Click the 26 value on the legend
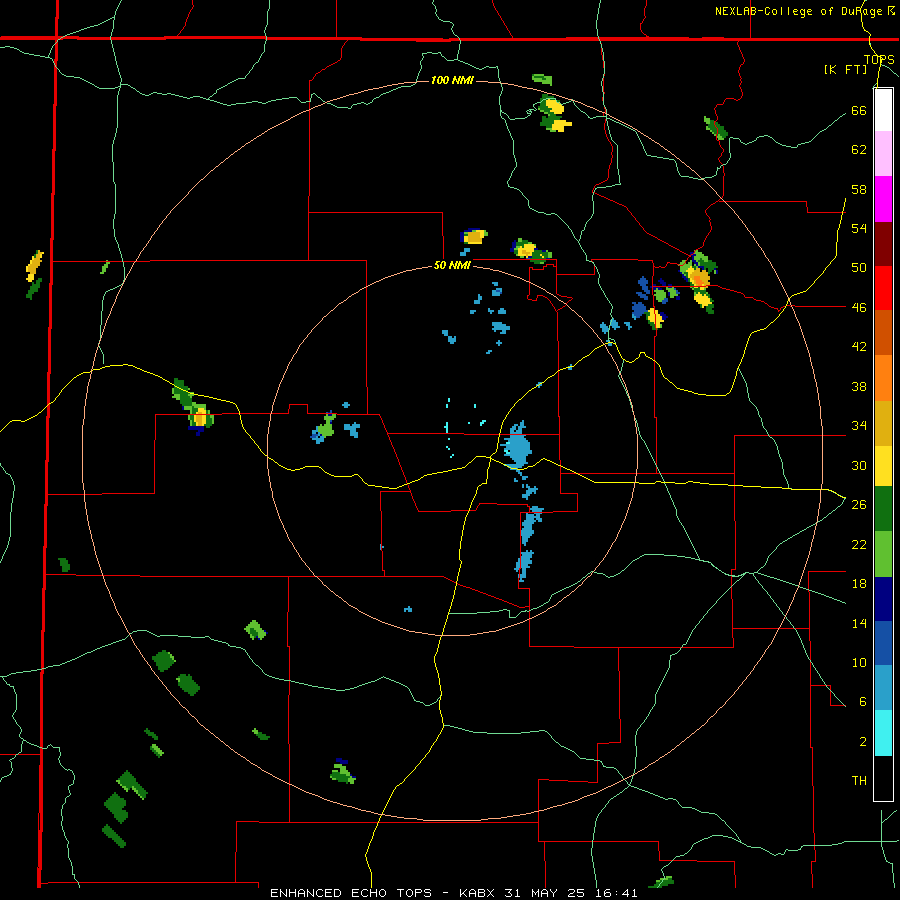This screenshot has height=900, width=900. click(859, 505)
